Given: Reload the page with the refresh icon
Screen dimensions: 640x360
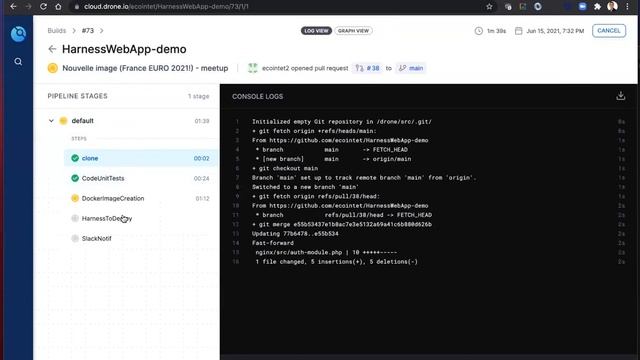Looking at the screenshot, I should (x=43, y=7).
